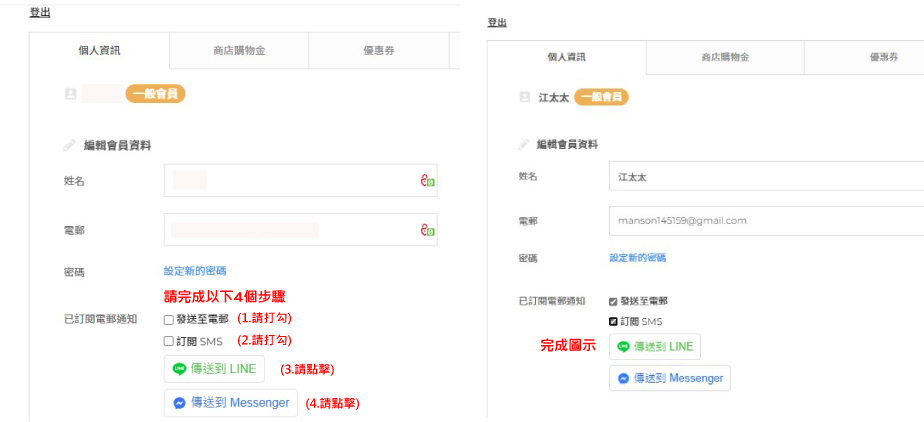Click the 電郵 input field in left panel

301,230
